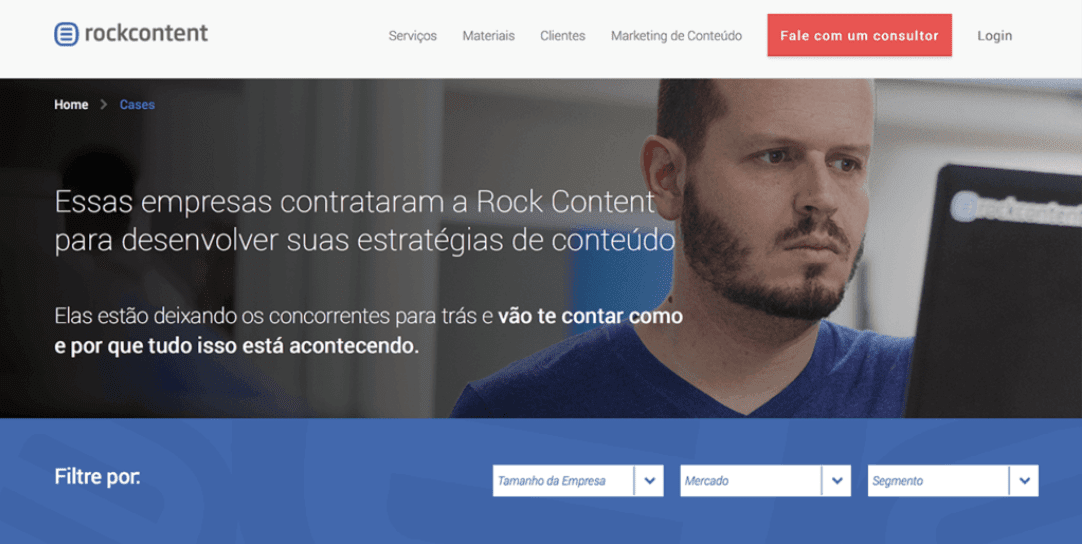This screenshot has height=544, width=1082.
Task: Open the Materiais menu item
Action: [489, 36]
